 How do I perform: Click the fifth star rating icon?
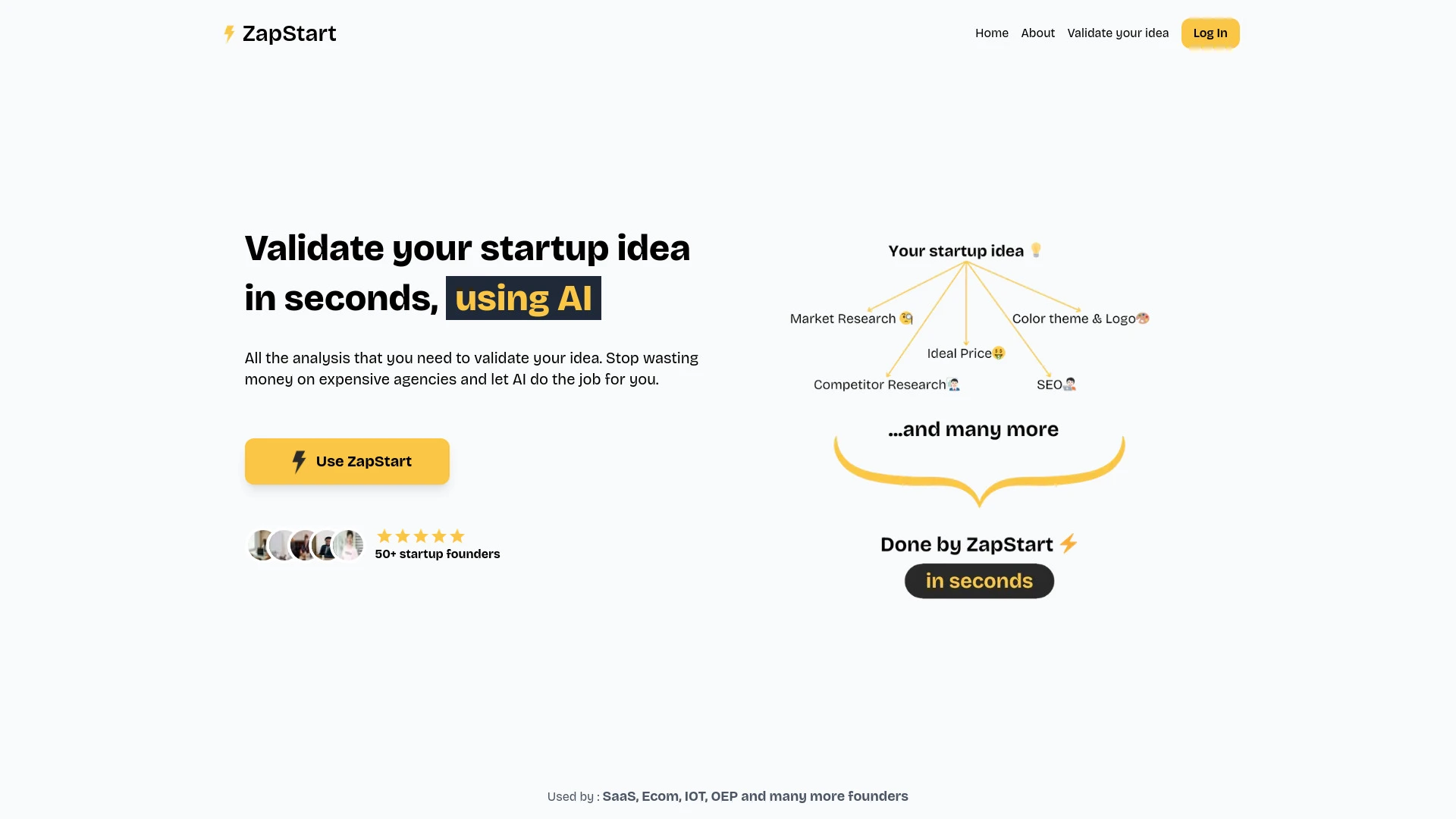457,536
